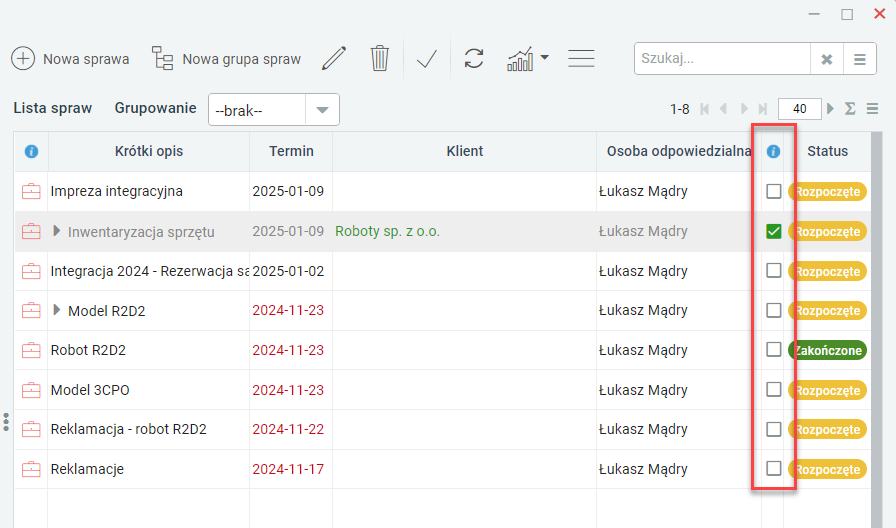896x528 pixels.
Task: Click the info icon above checkboxes column
Action: pos(773,151)
